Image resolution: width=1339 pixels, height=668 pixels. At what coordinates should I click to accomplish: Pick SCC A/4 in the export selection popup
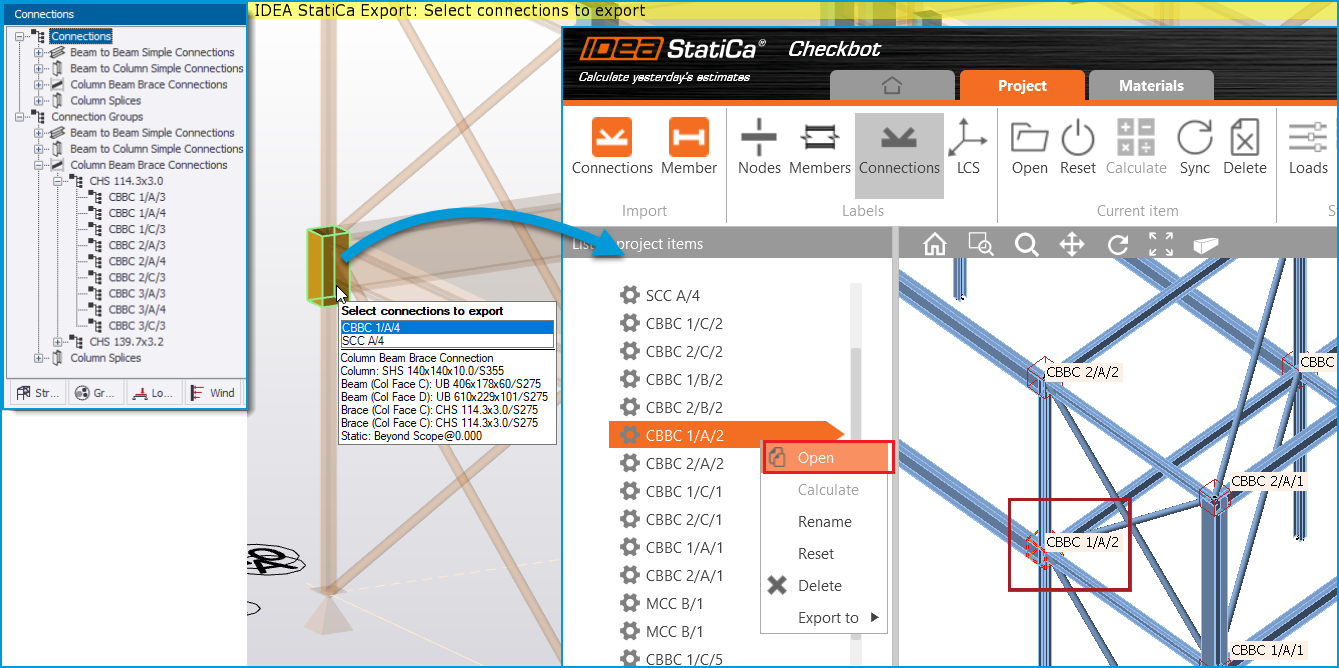(447, 341)
